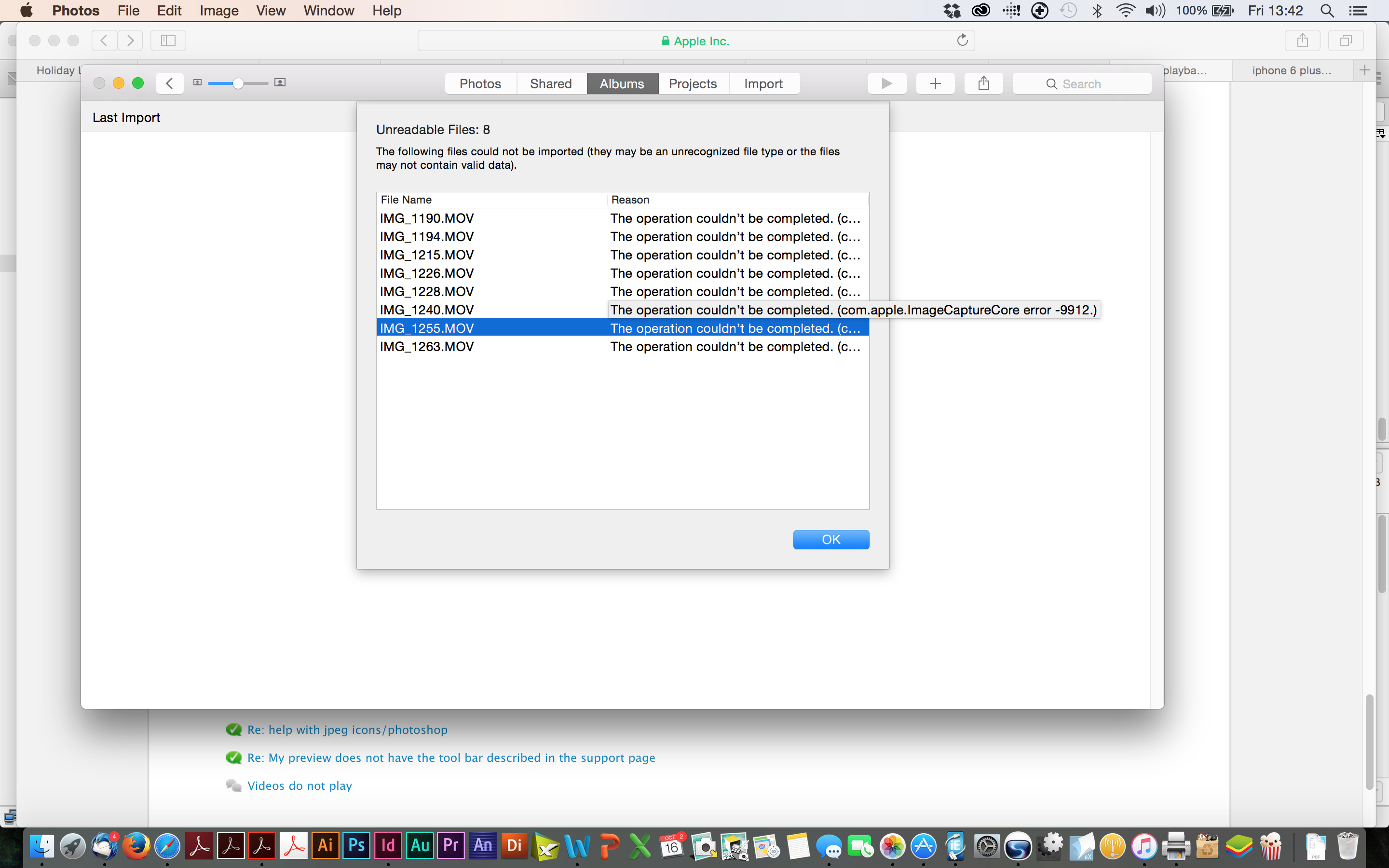The width and height of the screenshot is (1389, 868).
Task: Click the share icon in Photos toolbar
Action: [x=983, y=84]
